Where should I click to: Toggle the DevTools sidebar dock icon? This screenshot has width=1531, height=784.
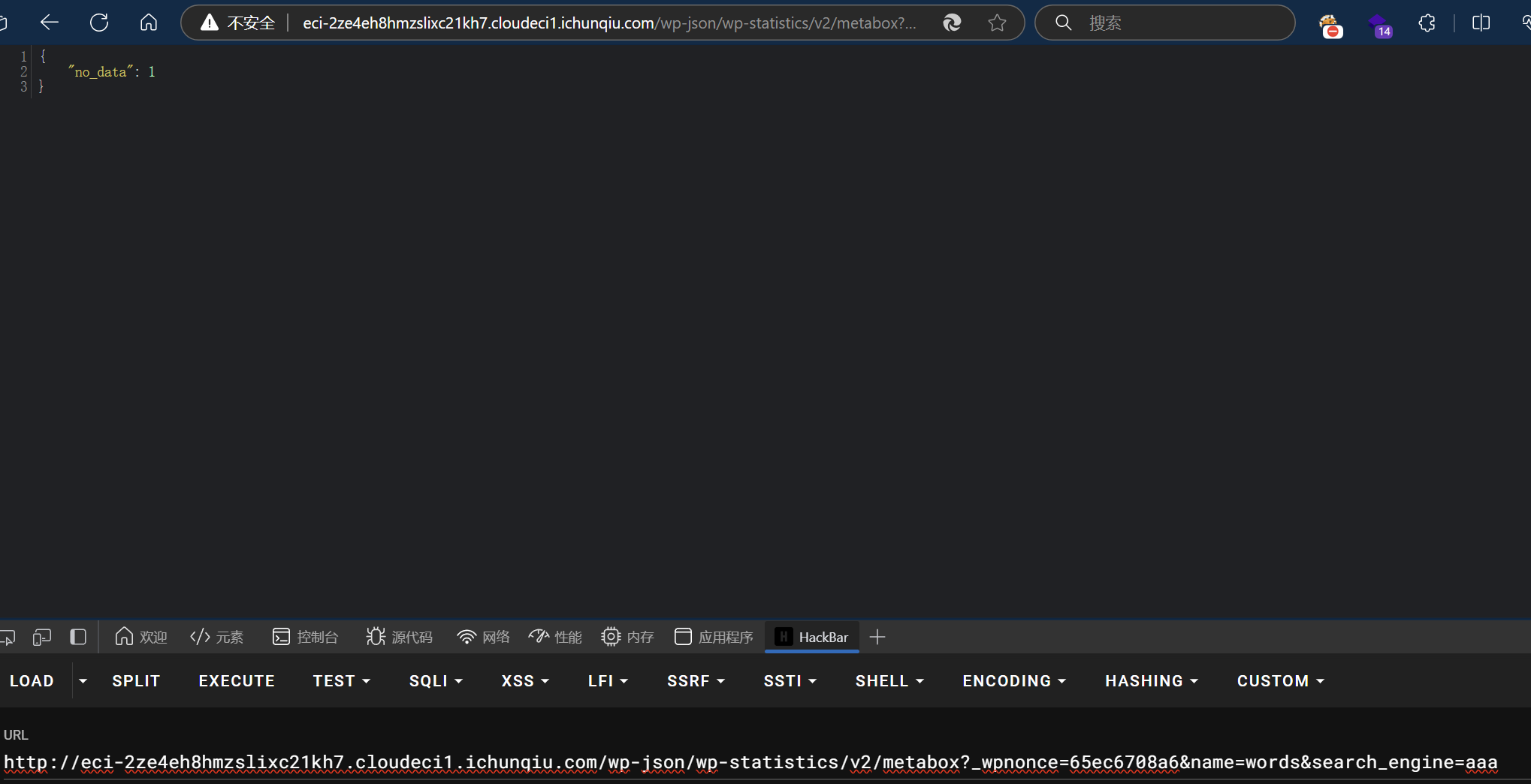click(x=78, y=638)
